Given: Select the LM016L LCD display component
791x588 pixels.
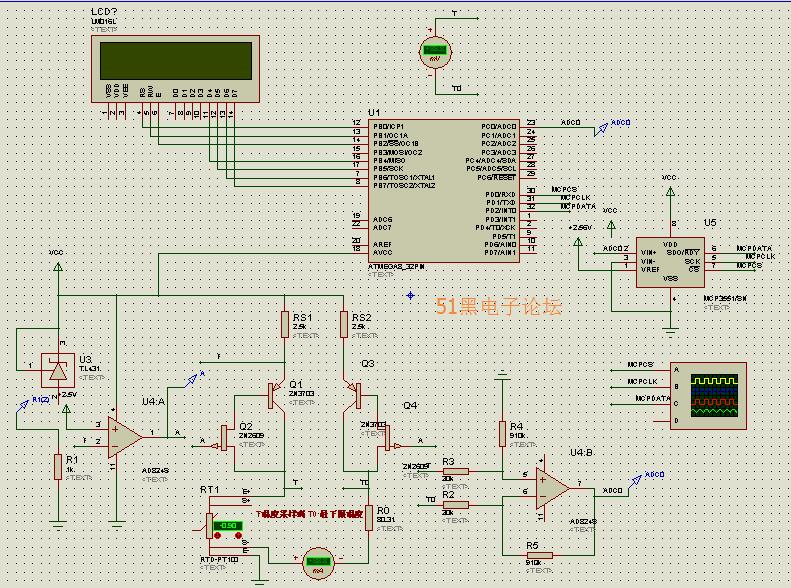Looking at the screenshot, I should 175,69.
